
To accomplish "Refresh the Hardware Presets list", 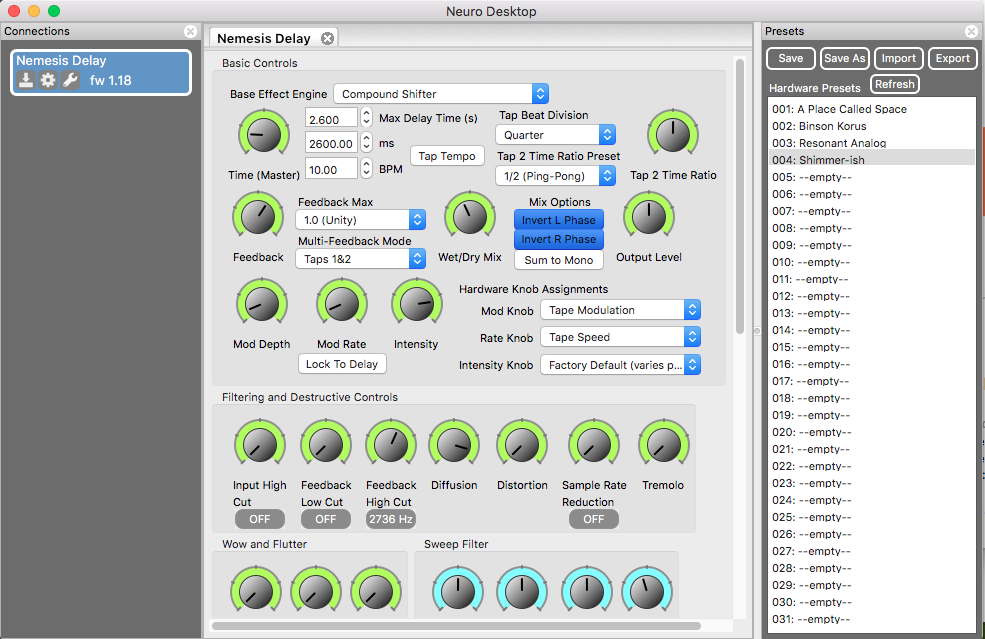I will [895, 84].
